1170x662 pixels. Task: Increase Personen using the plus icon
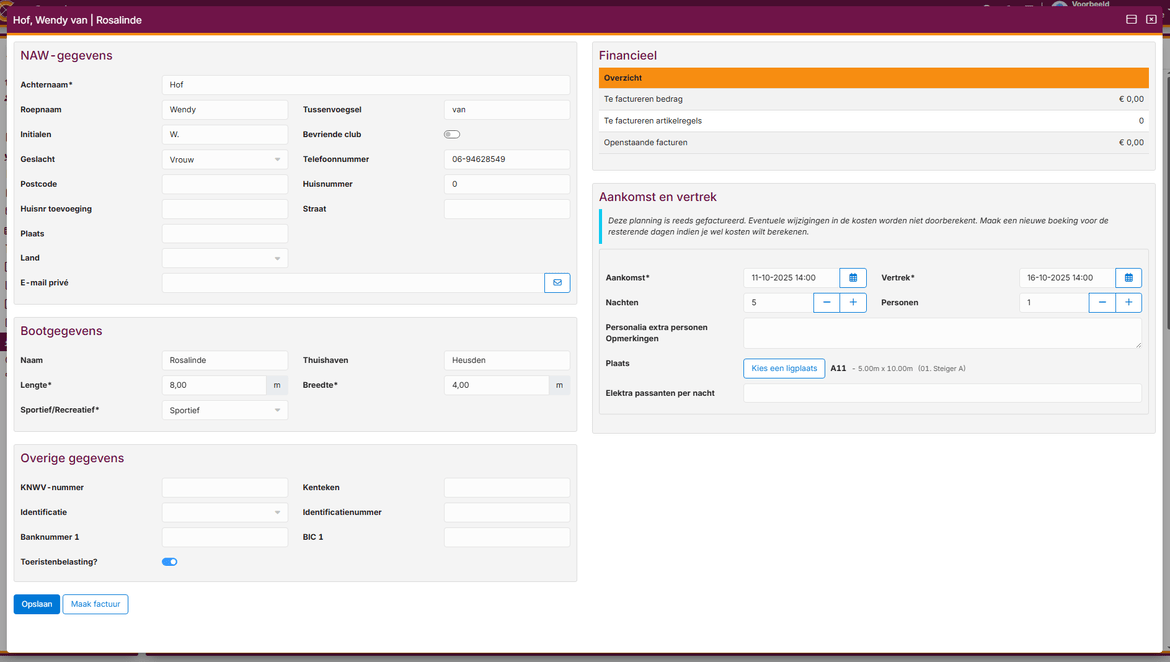point(1128,302)
